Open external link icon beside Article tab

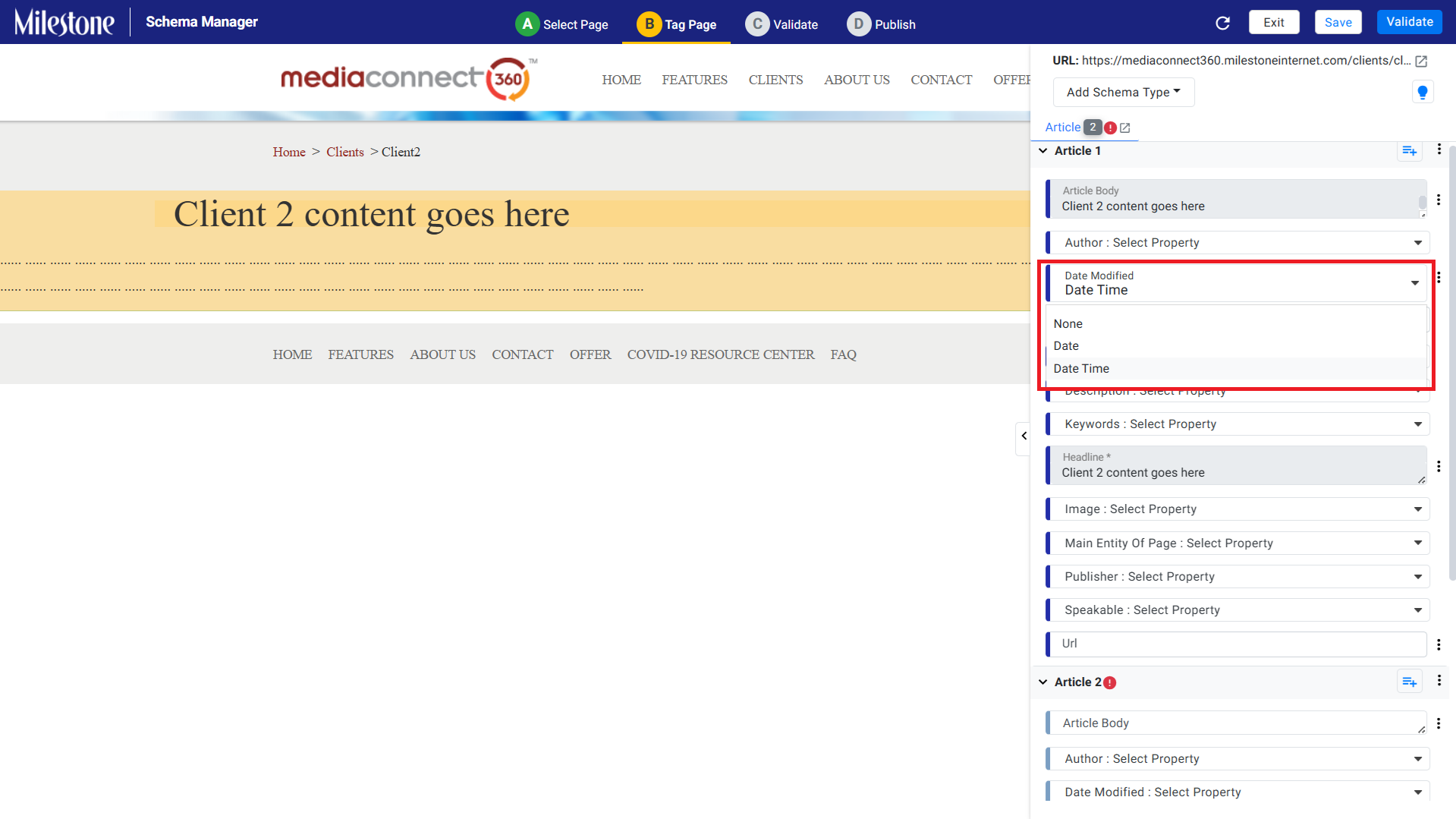click(1125, 128)
